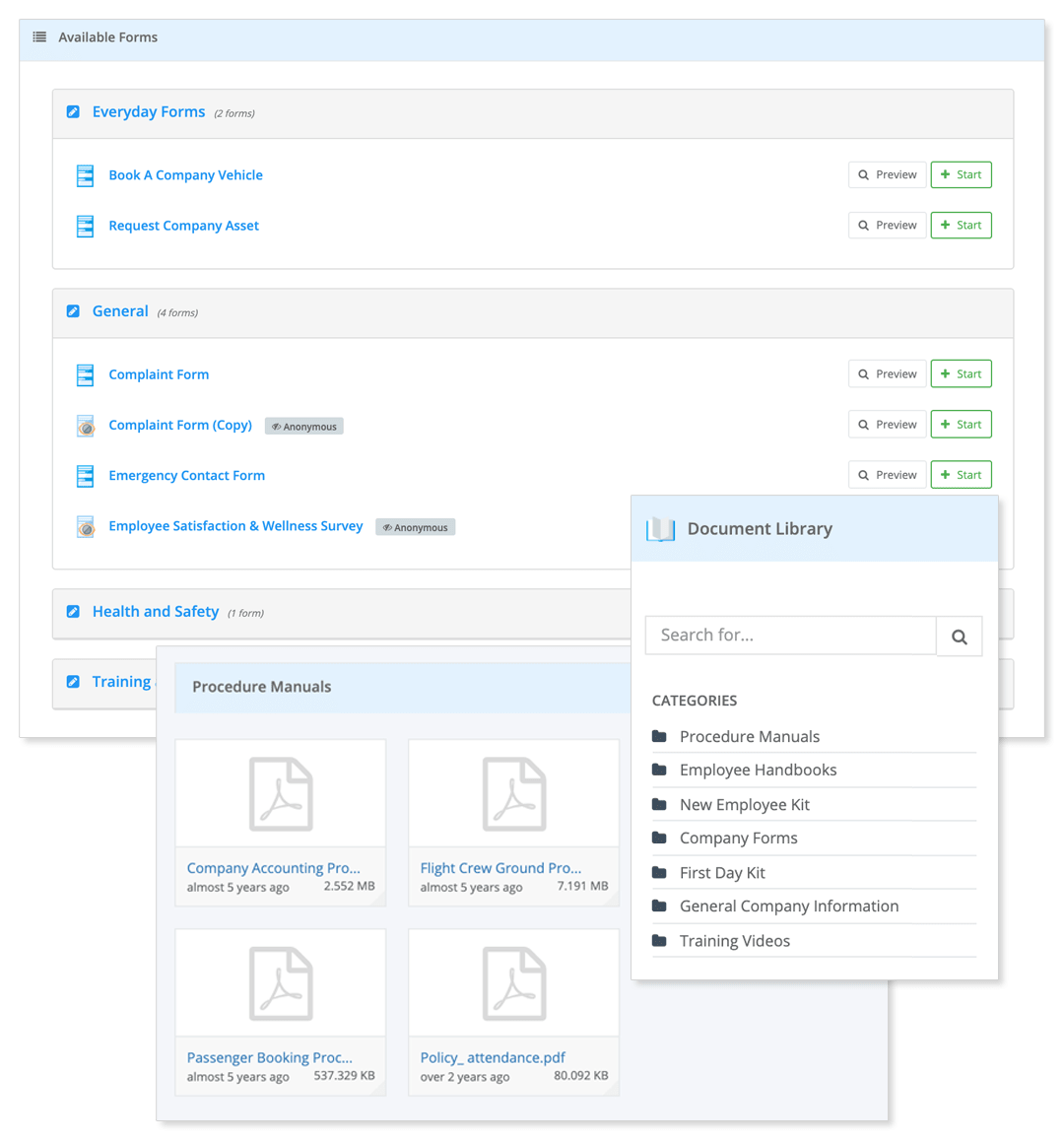Toggle Anonymous on Employee Satisfaction & Wellness Survey

pos(415,526)
